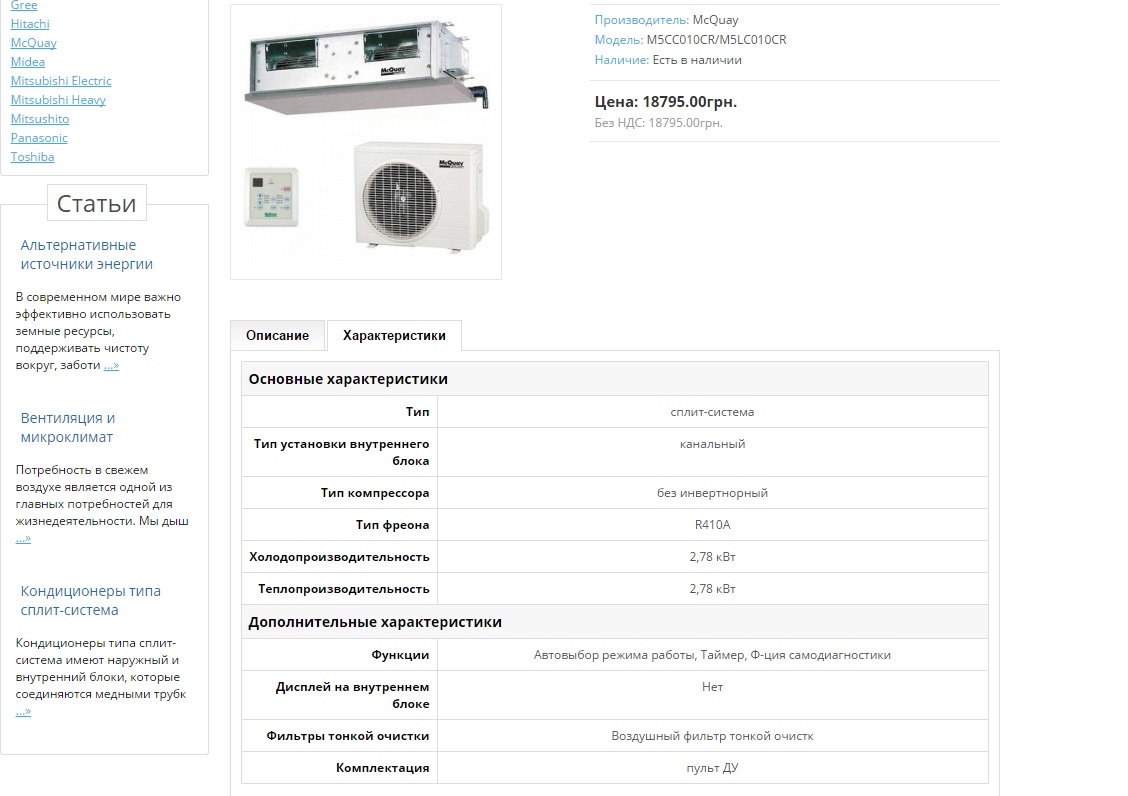The height and width of the screenshot is (796, 1128).
Task: Open article "Альтернативные источники энергии"
Action: (86, 255)
